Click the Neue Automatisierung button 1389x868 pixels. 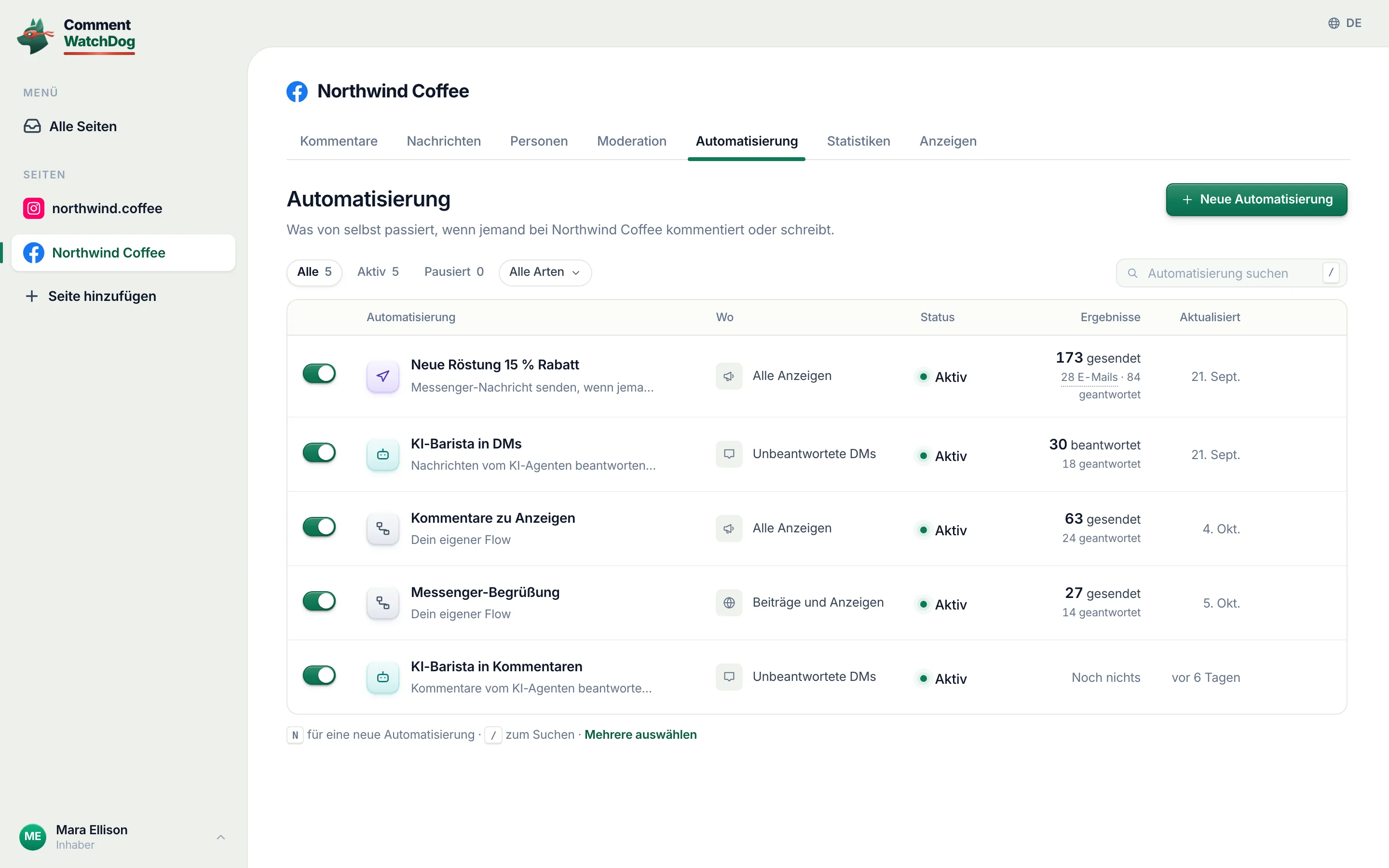pos(1256,200)
